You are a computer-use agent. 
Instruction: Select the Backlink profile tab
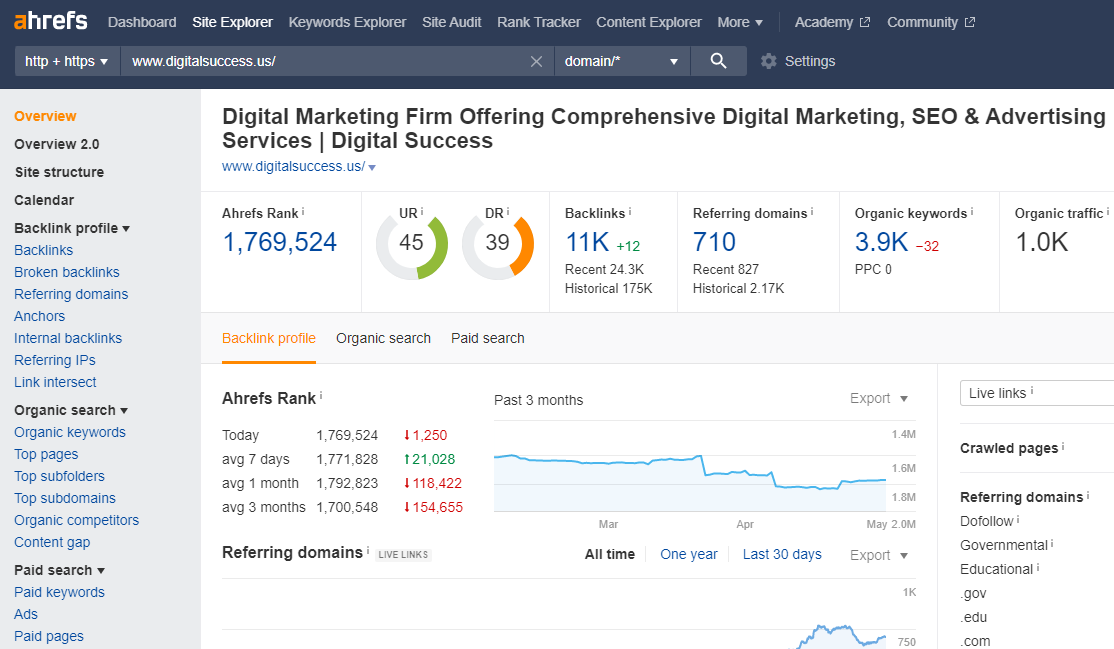[269, 338]
